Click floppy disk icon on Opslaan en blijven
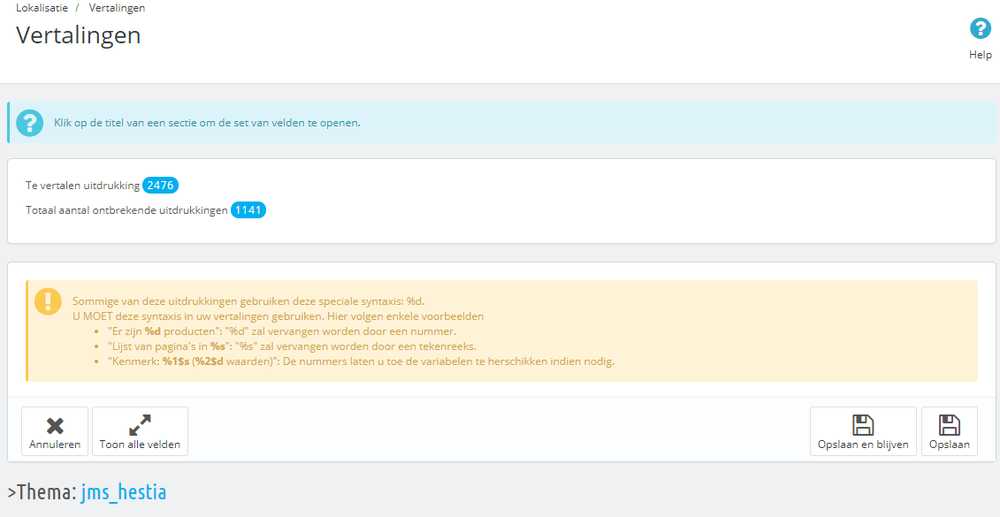The image size is (1000, 517). [x=863, y=425]
